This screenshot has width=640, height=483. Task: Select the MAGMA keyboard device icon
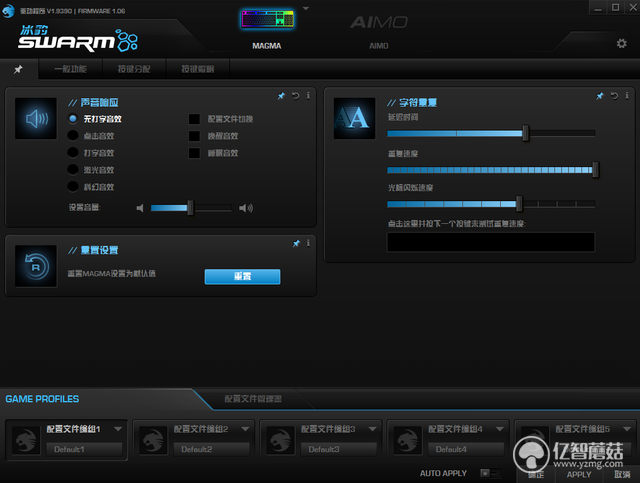coord(267,19)
